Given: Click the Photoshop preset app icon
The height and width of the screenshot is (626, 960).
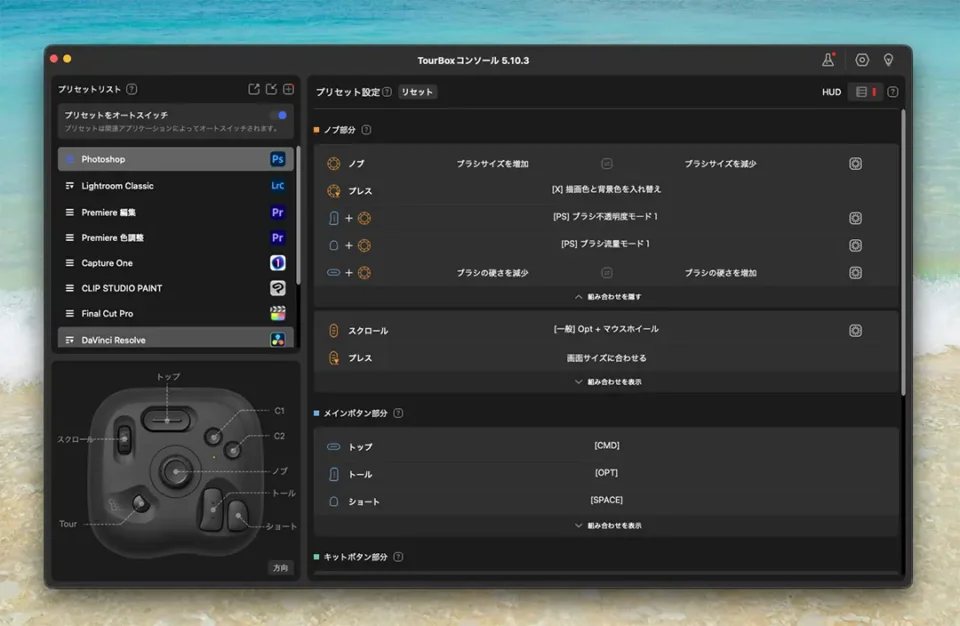Looking at the screenshot, I should pyautogui.click(x=277, y=158).
